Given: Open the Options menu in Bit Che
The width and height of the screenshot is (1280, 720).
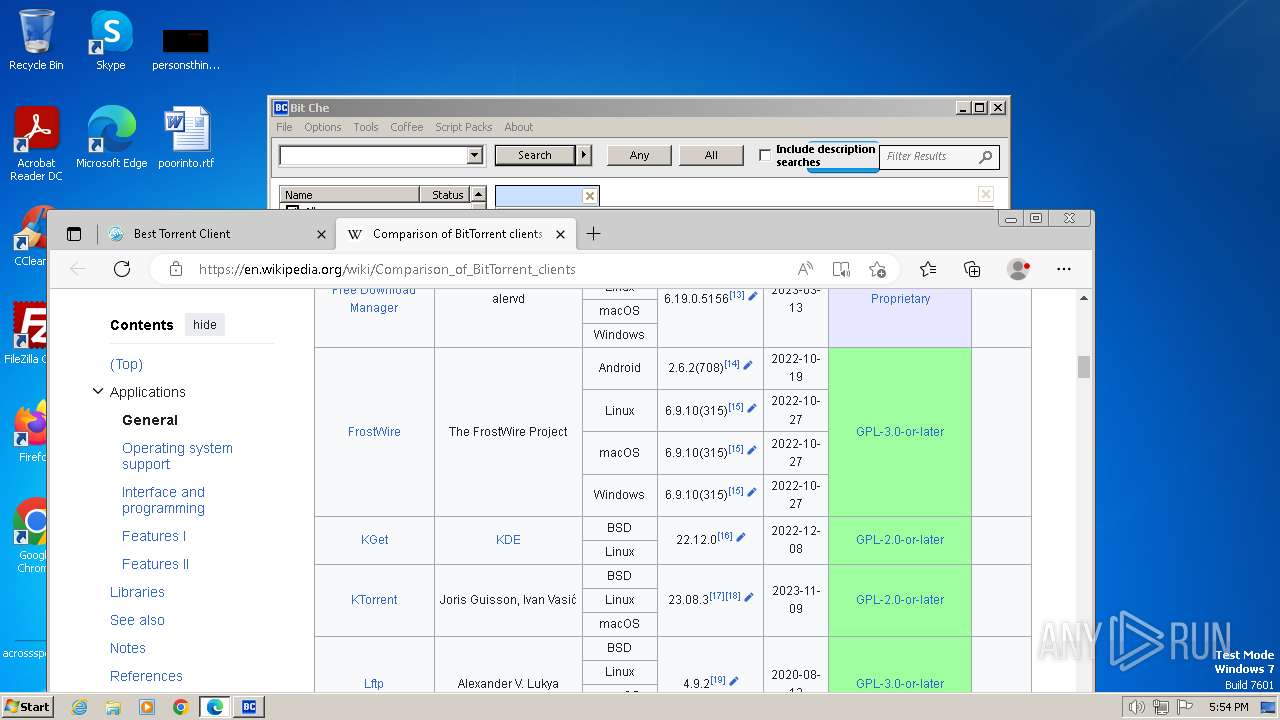Looking at the screenshot, I should [323, 127].
